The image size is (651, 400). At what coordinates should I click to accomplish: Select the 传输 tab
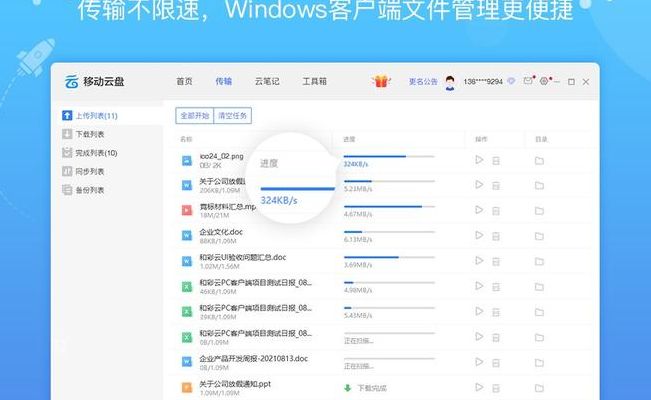click(223, 81)
